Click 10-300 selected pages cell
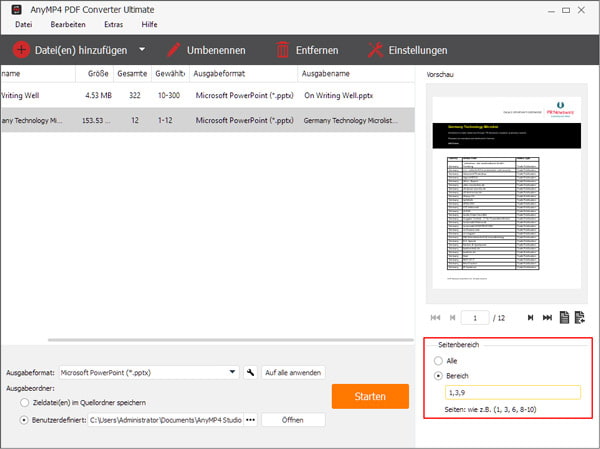 (169, 95)
